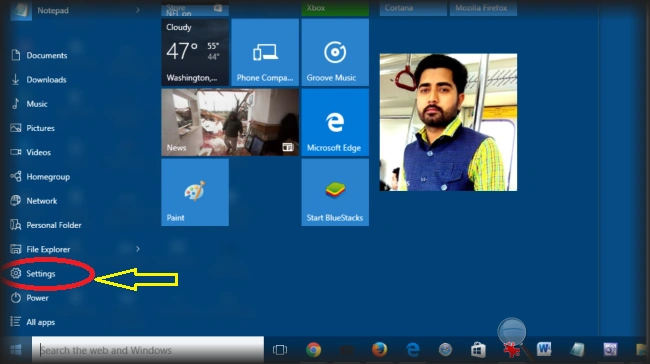Open the Cortana tile

413,8
